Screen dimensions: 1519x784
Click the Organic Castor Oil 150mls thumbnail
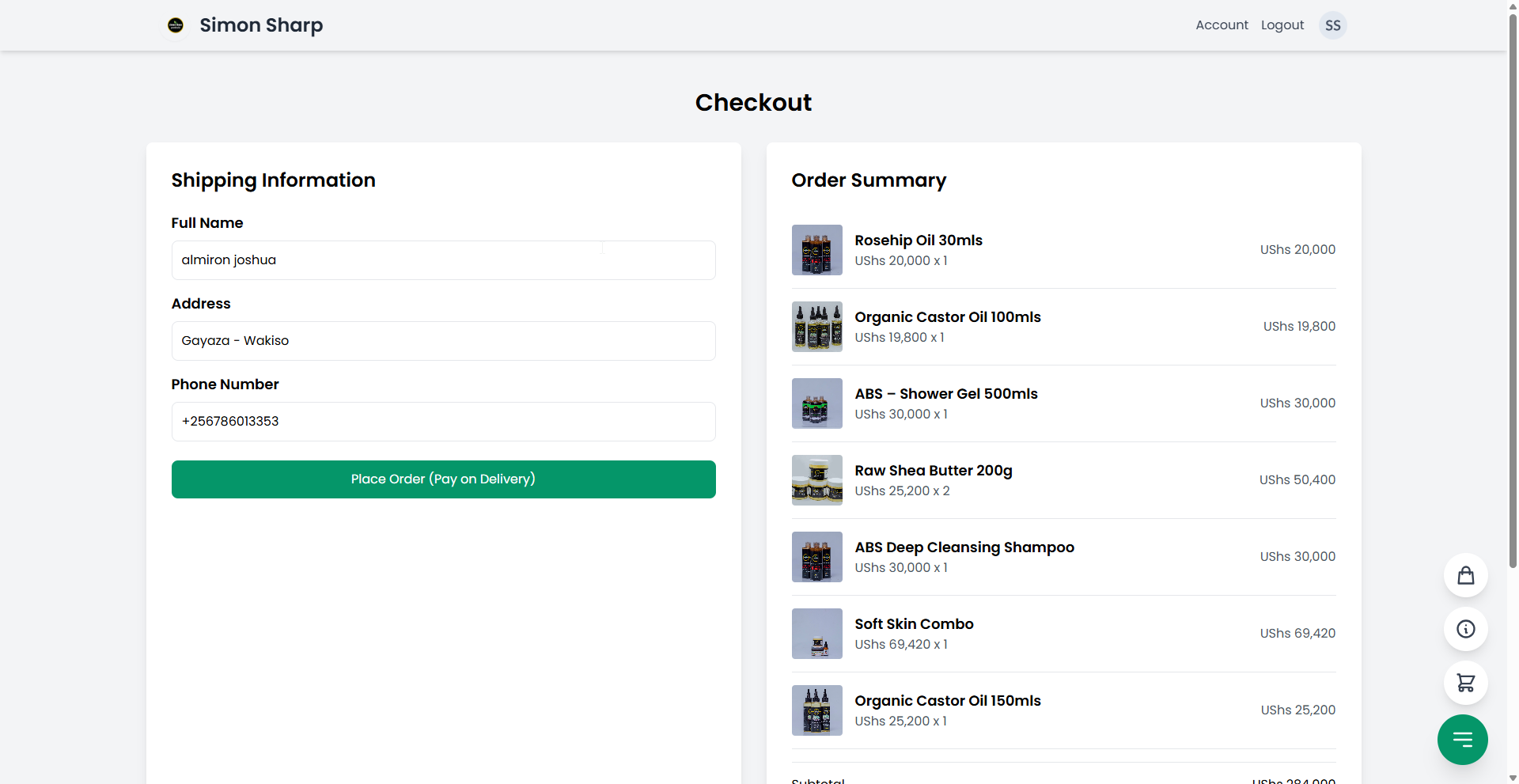click(816, 710)
